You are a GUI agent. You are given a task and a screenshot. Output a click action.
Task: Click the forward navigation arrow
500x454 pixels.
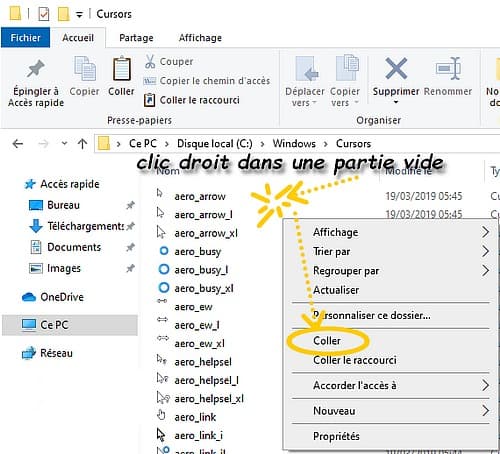point(43,144)
